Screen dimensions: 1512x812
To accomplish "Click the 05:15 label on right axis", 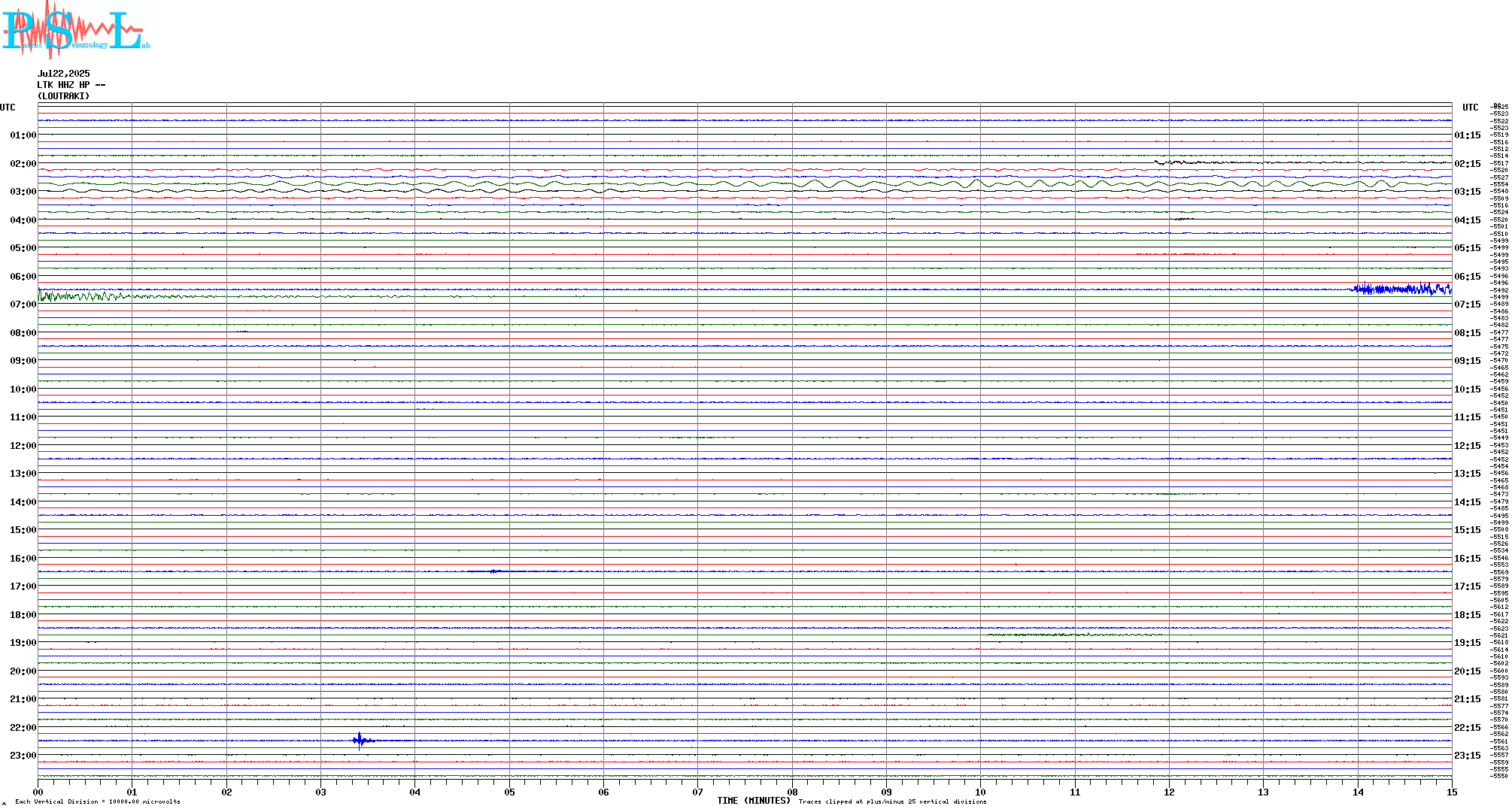I will coord(1468,248).
